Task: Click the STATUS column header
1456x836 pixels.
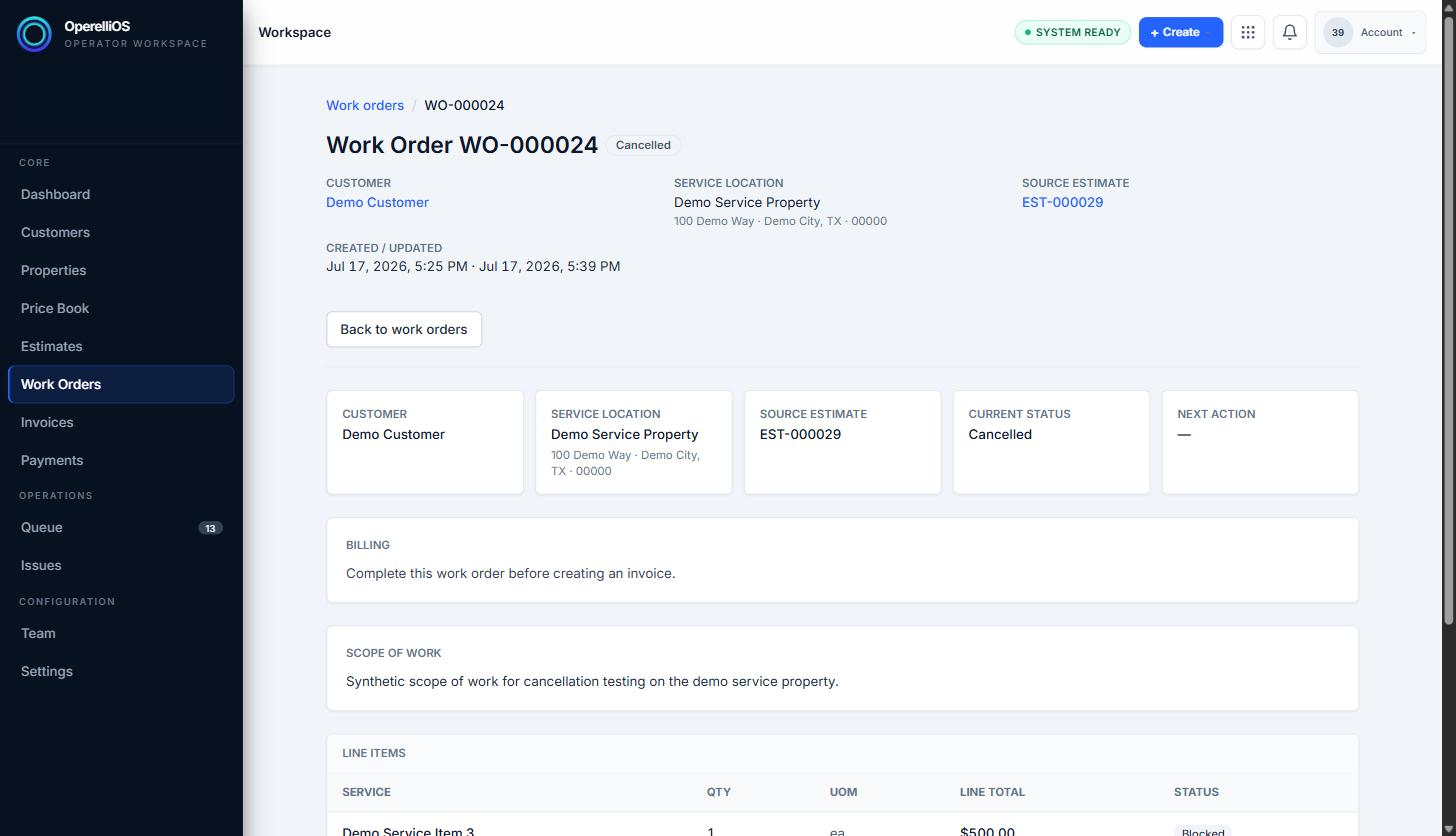Action: point(1196,792)
